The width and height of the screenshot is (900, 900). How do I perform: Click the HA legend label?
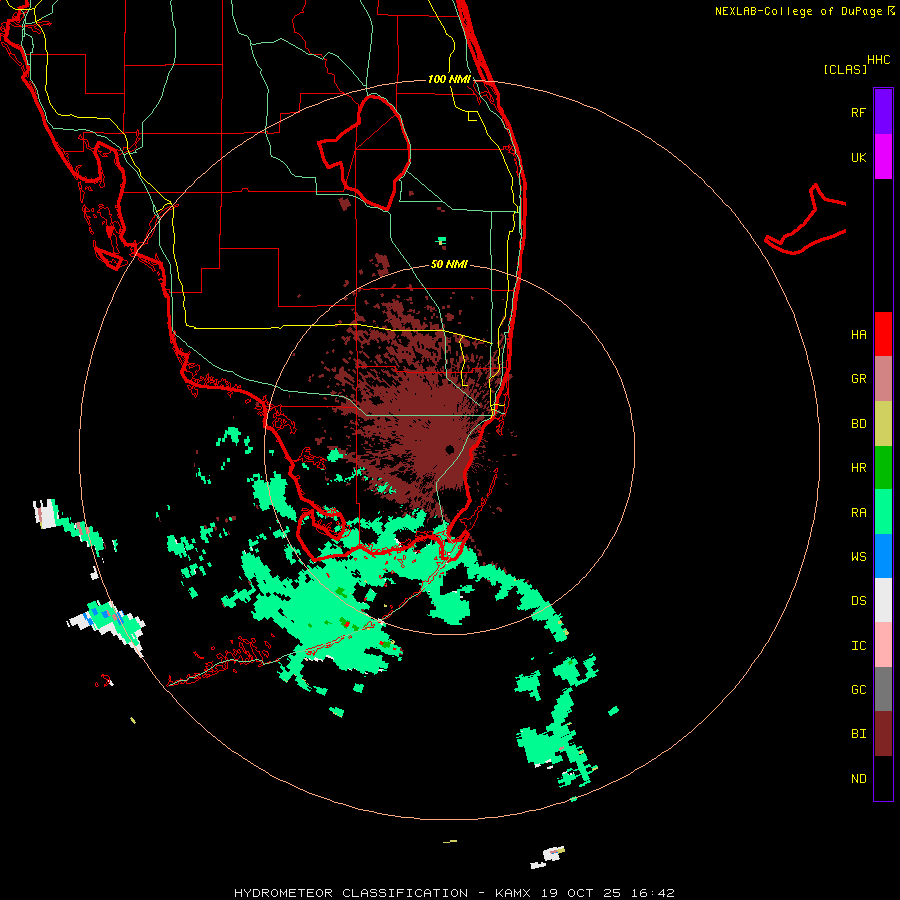(858, 335)
